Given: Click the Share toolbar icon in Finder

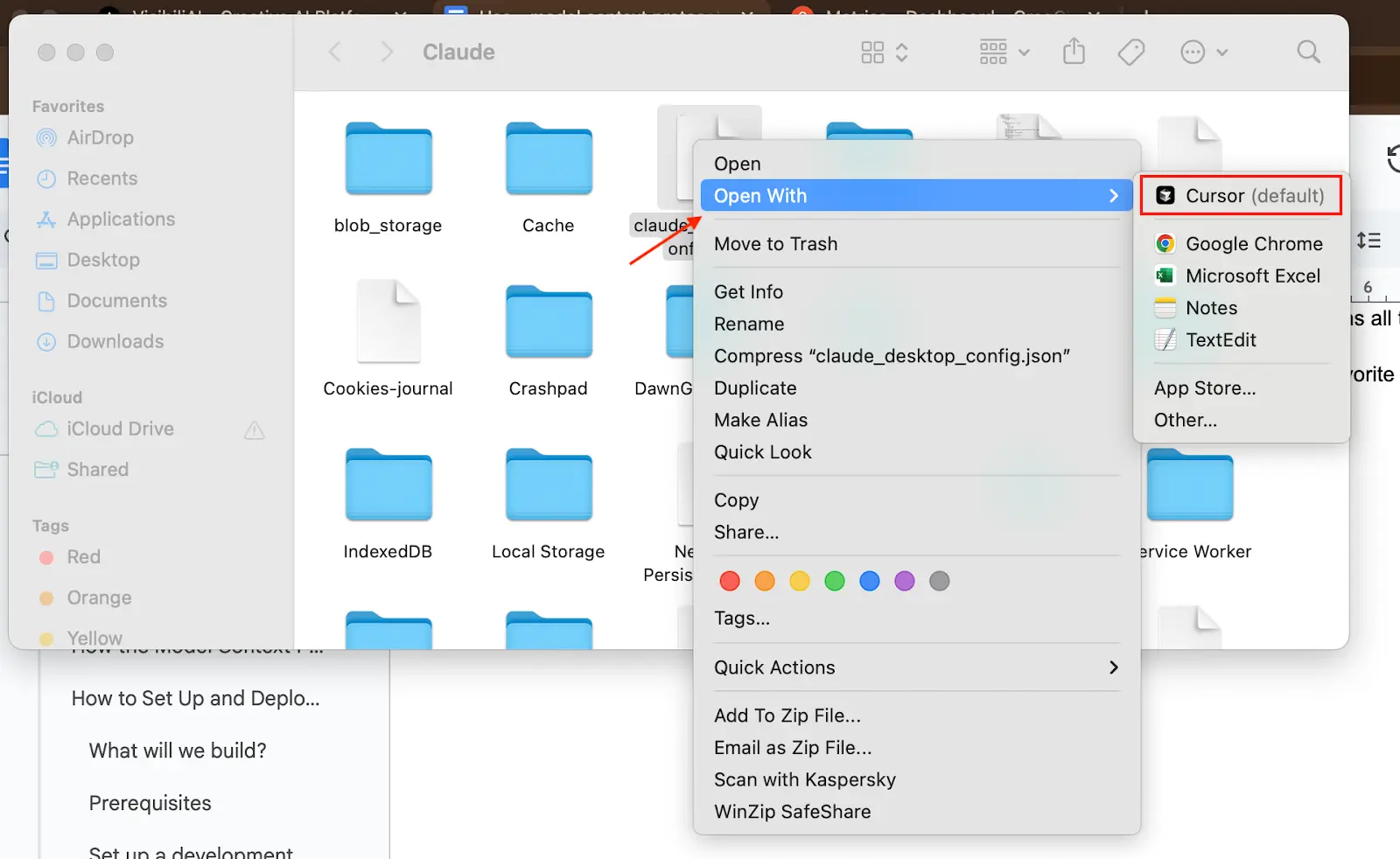Looking at the screenshot, I should [1074, 52].
